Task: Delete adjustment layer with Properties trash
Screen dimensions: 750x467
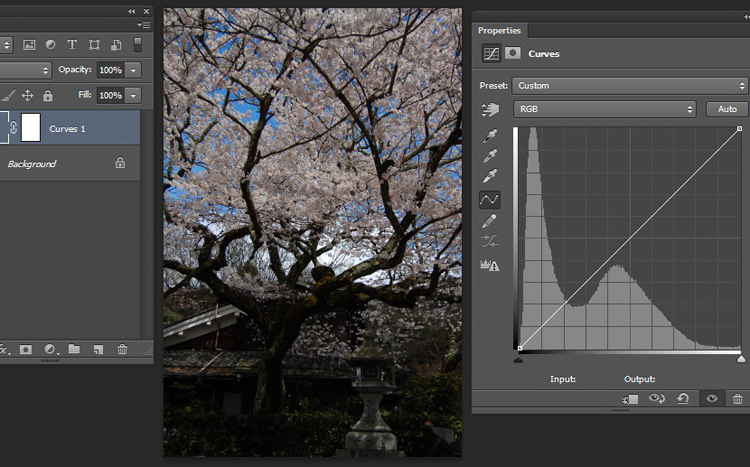Action: pyautogui.click(x=738, y=398)
